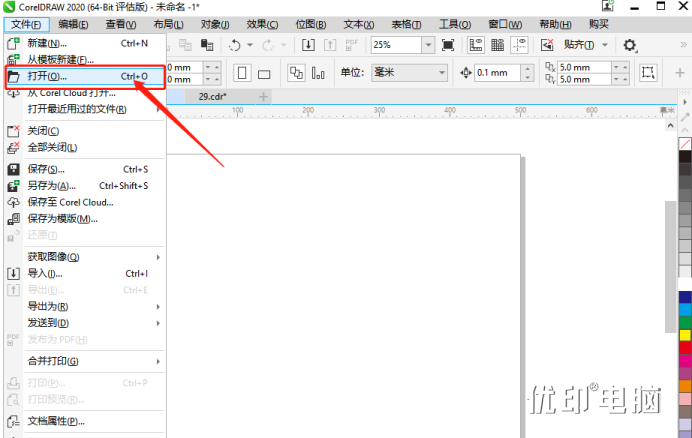Screen dimensions: 692x438
Task: Open the 表格(T) menu
Action: (x=406, y=24)
